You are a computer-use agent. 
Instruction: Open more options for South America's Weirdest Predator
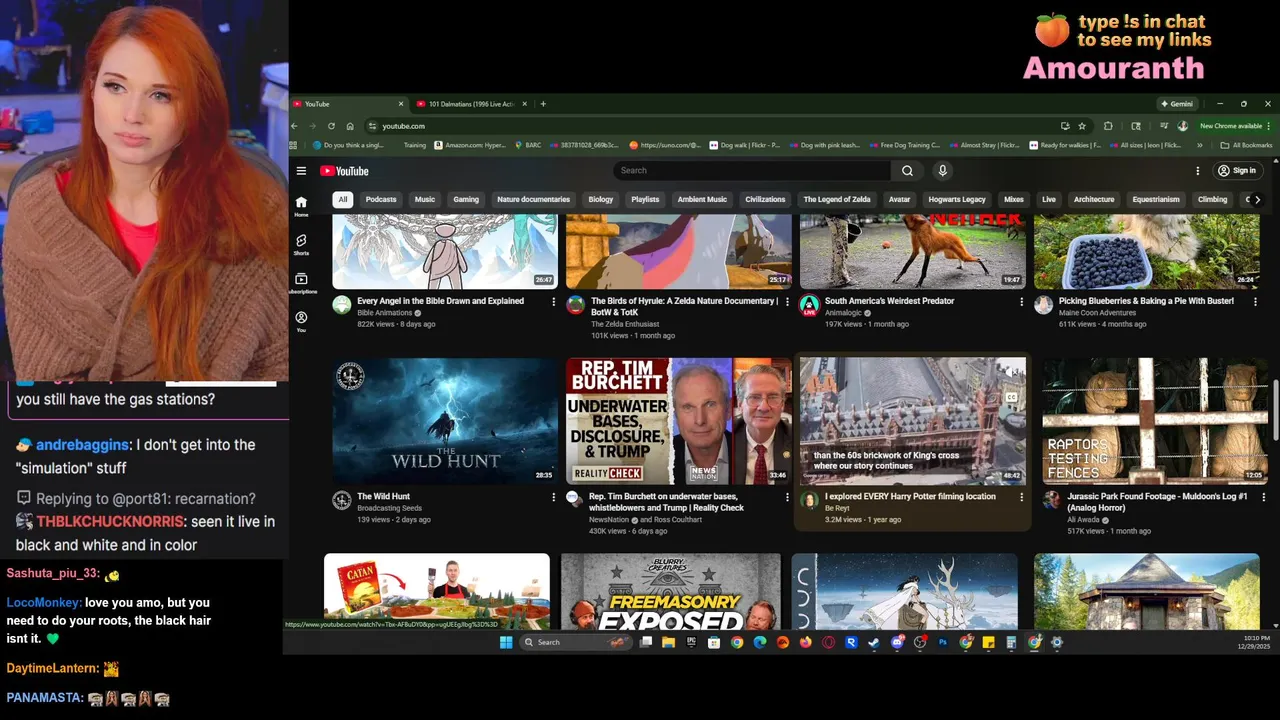(x=1021, y=301)
